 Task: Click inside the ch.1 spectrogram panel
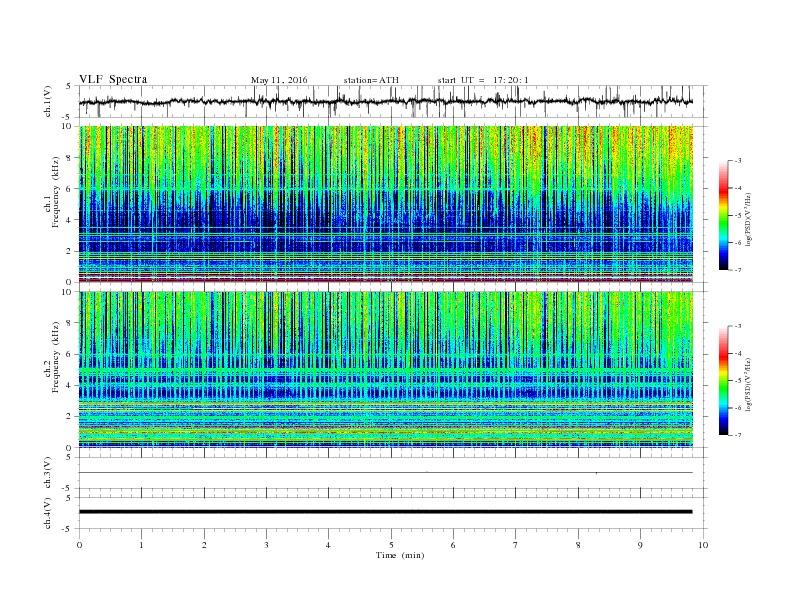coord(385,204)
